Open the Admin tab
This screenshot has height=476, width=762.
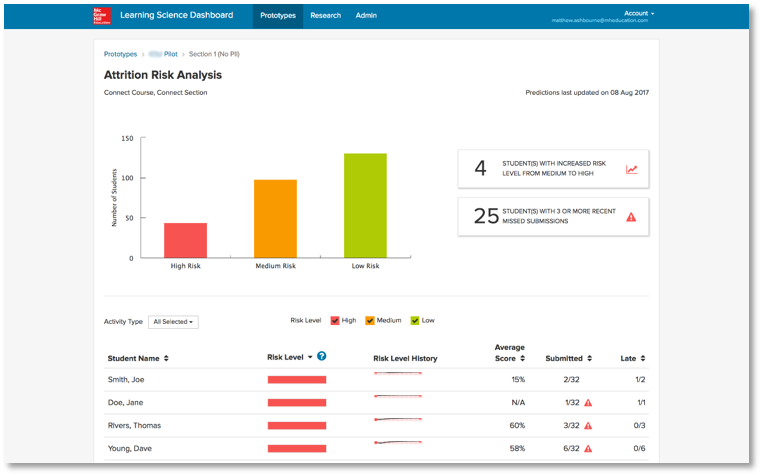366,15
